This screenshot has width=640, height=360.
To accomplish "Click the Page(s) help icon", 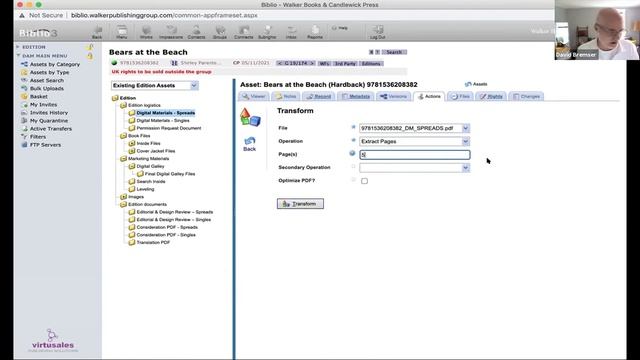I will (x=352, y=153).
